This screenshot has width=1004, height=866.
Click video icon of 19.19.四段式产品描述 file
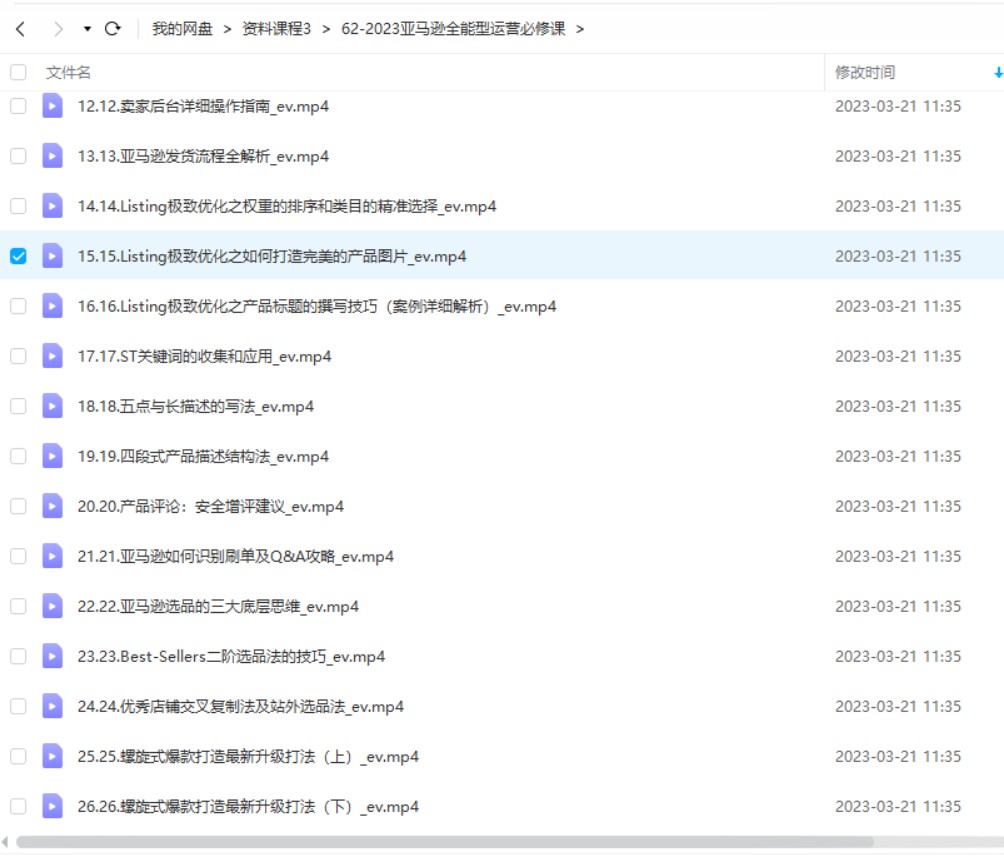click(53, 456)
